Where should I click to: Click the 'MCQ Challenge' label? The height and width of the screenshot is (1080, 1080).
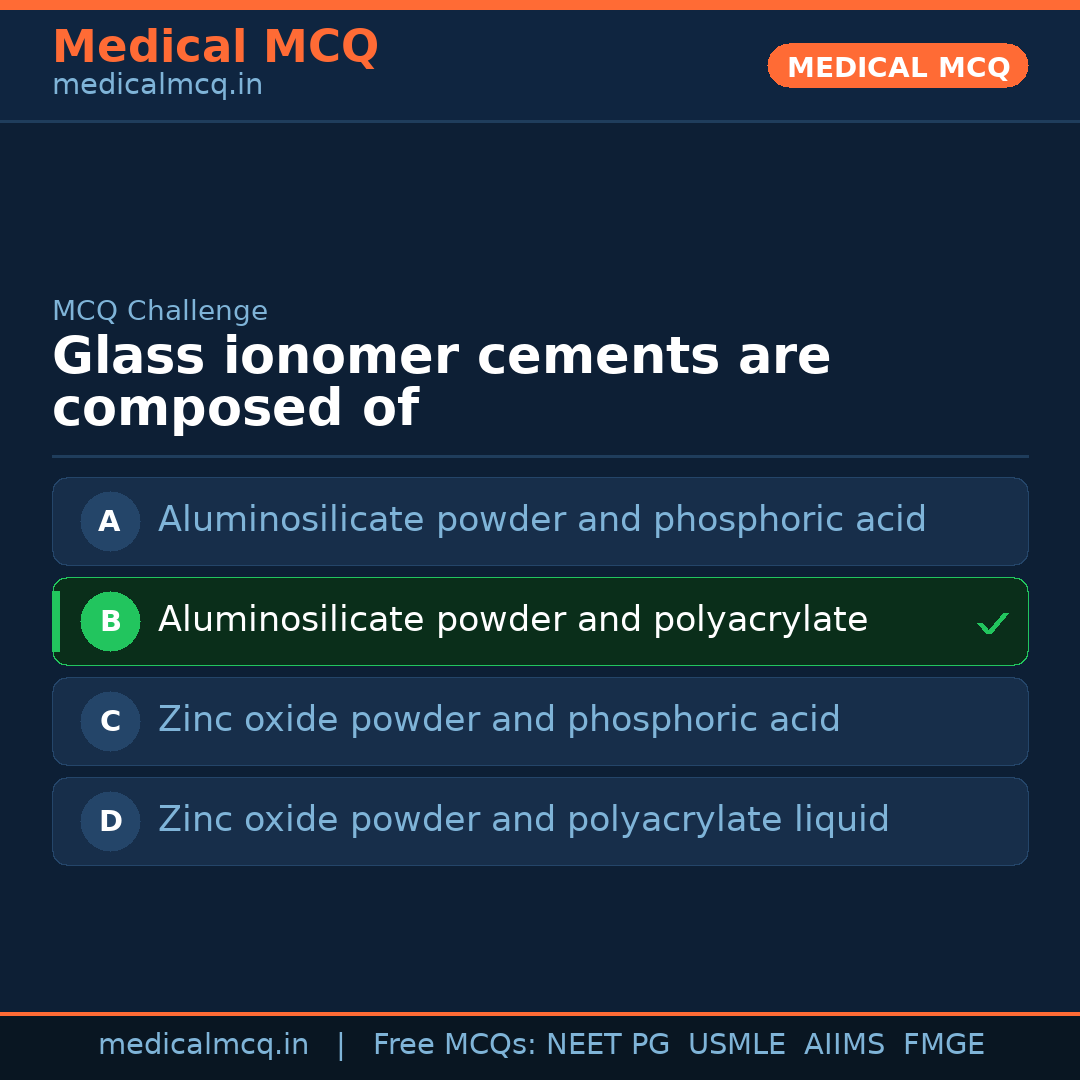[x=160, y=311]
